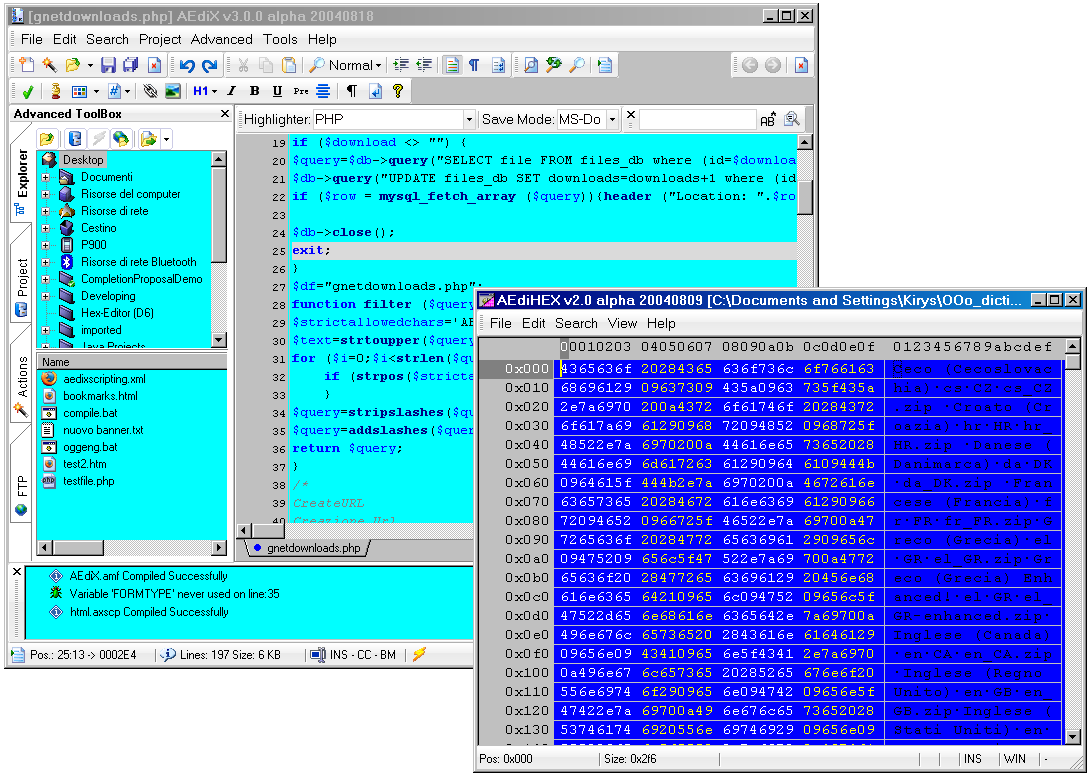Click the search text input field
Image resolution: width=1090 pixels, height=776 pixels.
[697, 120]
